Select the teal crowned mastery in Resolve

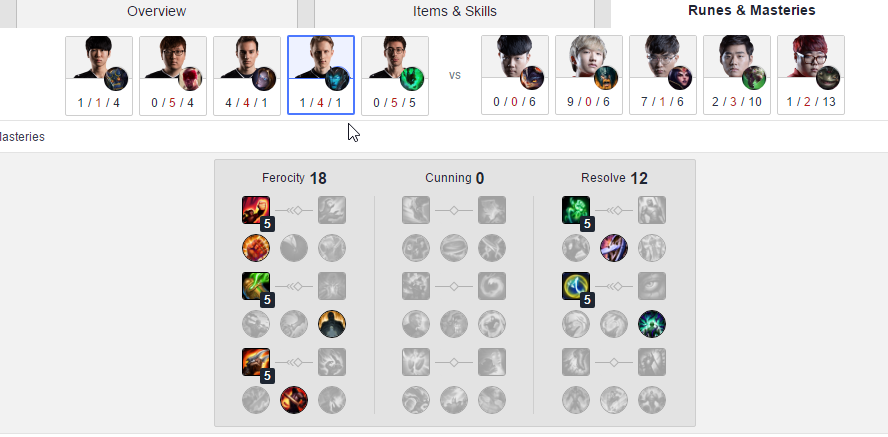pyautogui.click(x=652, y=324)
